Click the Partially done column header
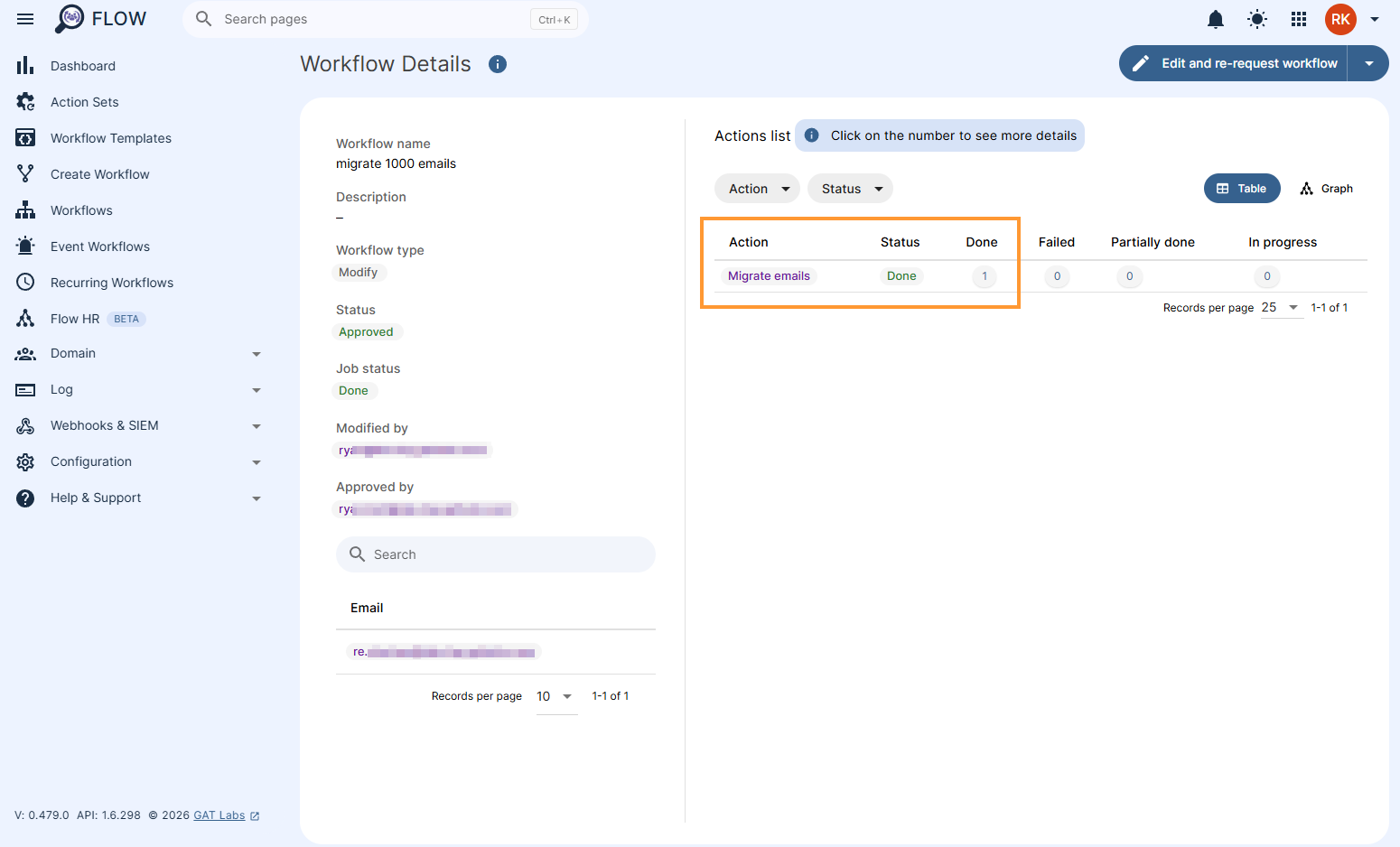The width and height of the screenshot is (1400, 847). click(x=1153, y=242)
